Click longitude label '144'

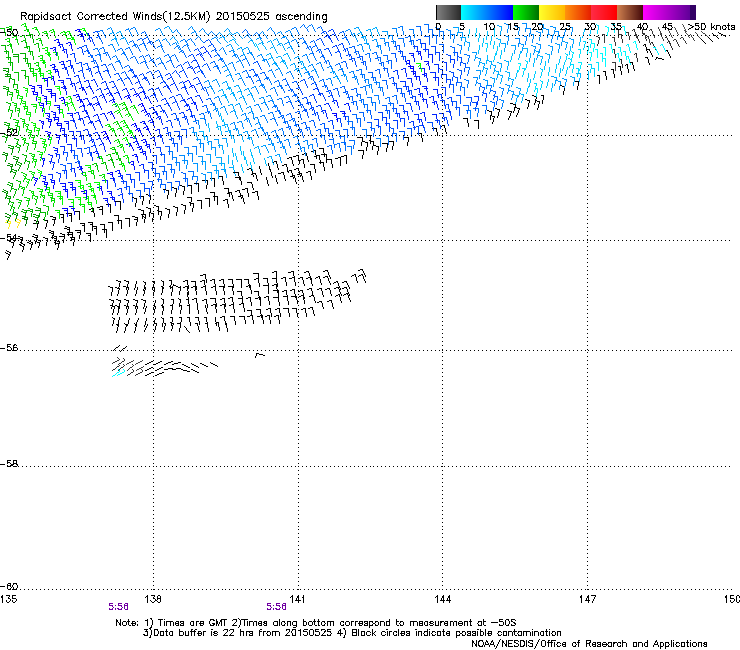[x=443, y=599]
